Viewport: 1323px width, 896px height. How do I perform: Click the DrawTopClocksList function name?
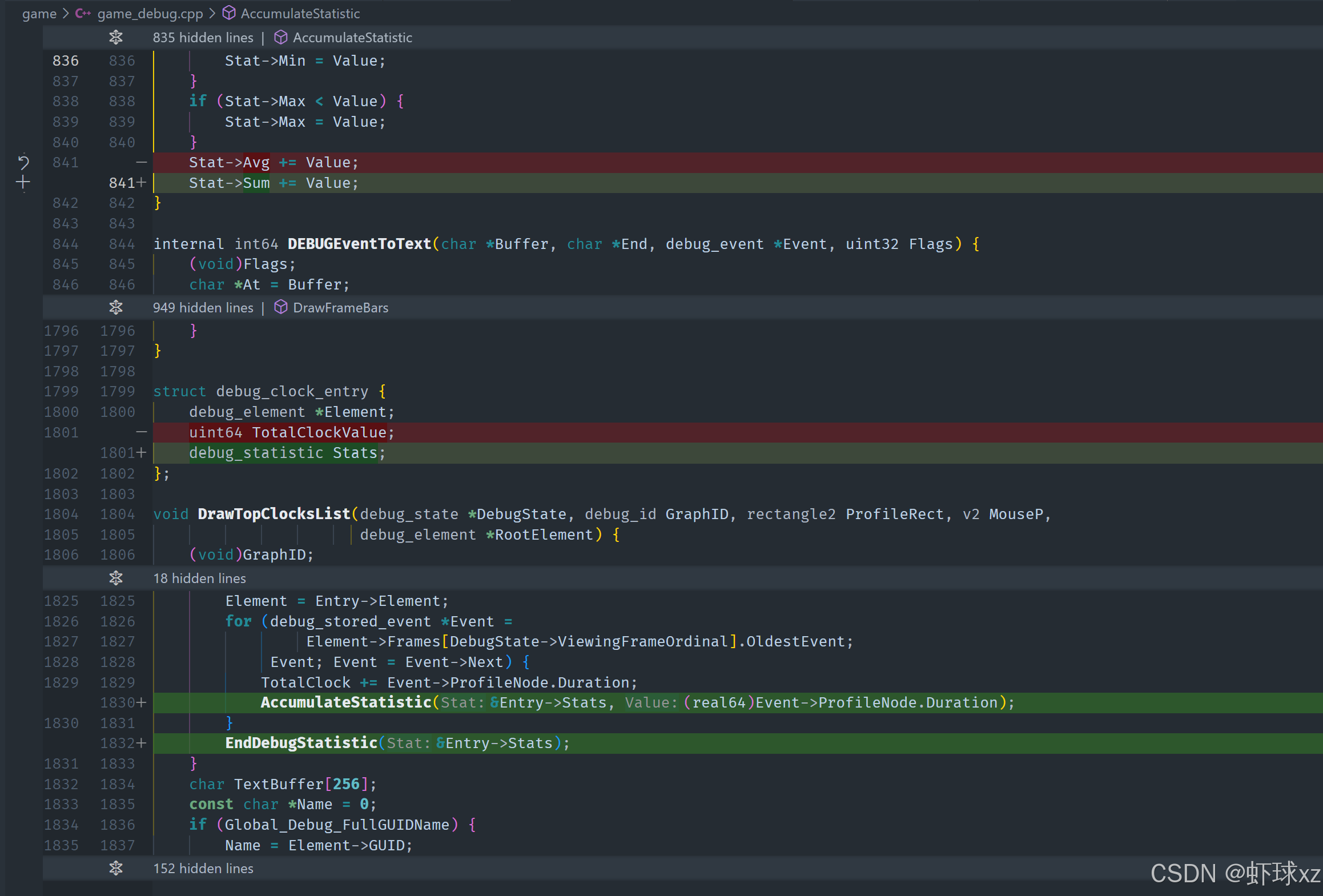click(x=274, y=514)
